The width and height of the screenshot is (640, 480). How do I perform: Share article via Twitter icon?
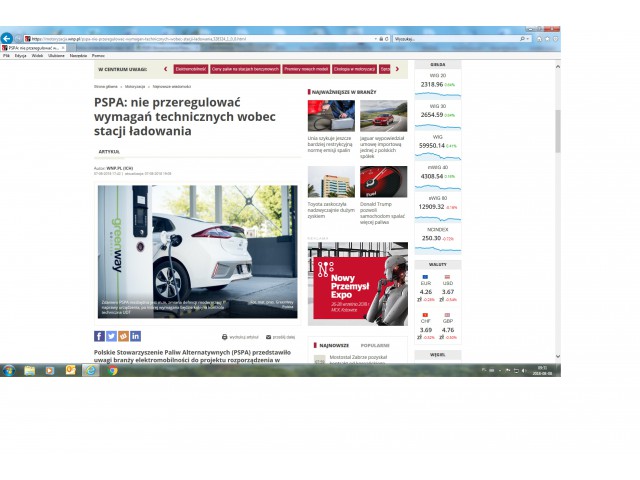[111, 336]
